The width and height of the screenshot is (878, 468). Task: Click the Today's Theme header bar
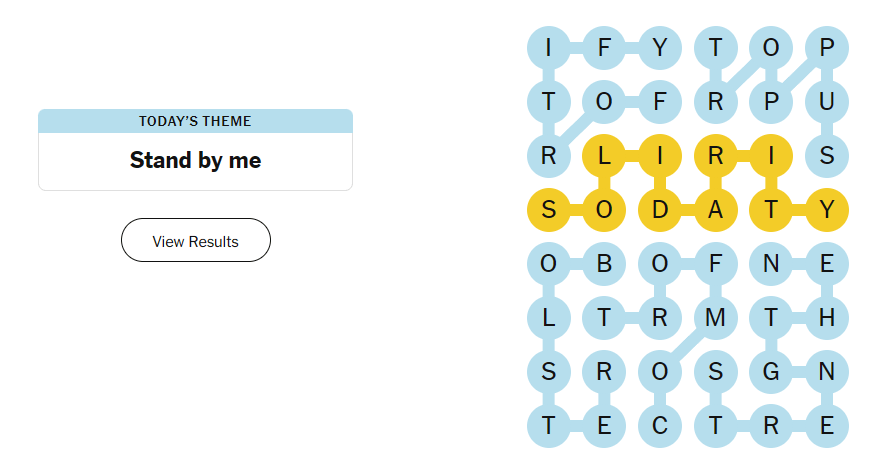pos(195,121)
